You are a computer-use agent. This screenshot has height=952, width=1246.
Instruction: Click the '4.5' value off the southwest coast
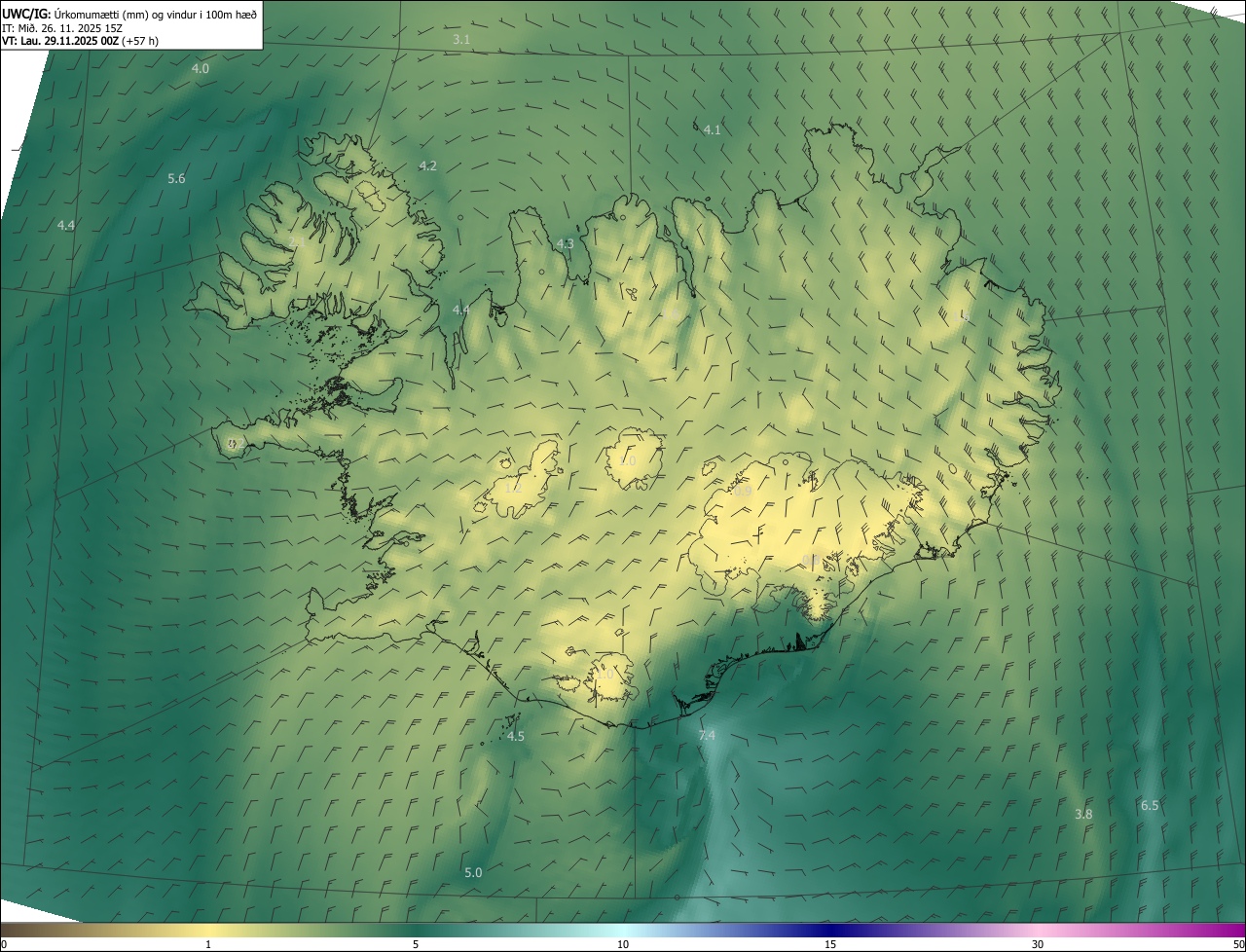515,737
